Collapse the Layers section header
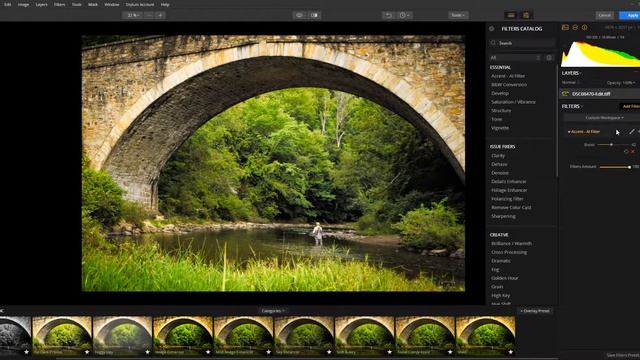The height and width of the screenshot is (360, 640). click(571, 73)
